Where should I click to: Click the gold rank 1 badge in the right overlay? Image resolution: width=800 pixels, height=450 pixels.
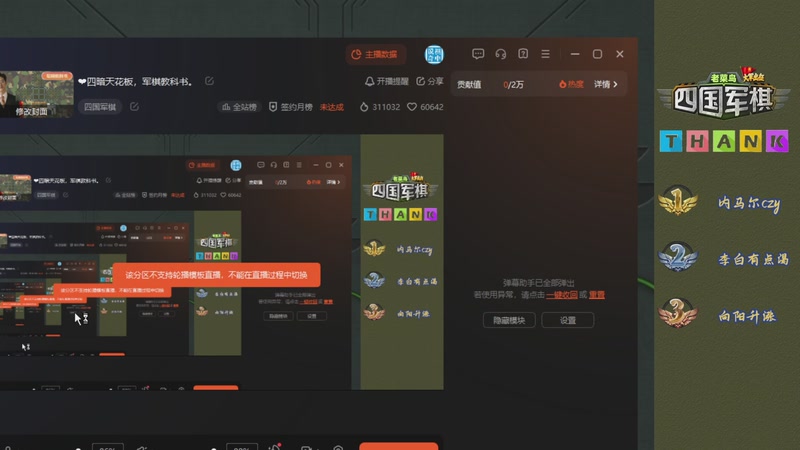[678, 200]
